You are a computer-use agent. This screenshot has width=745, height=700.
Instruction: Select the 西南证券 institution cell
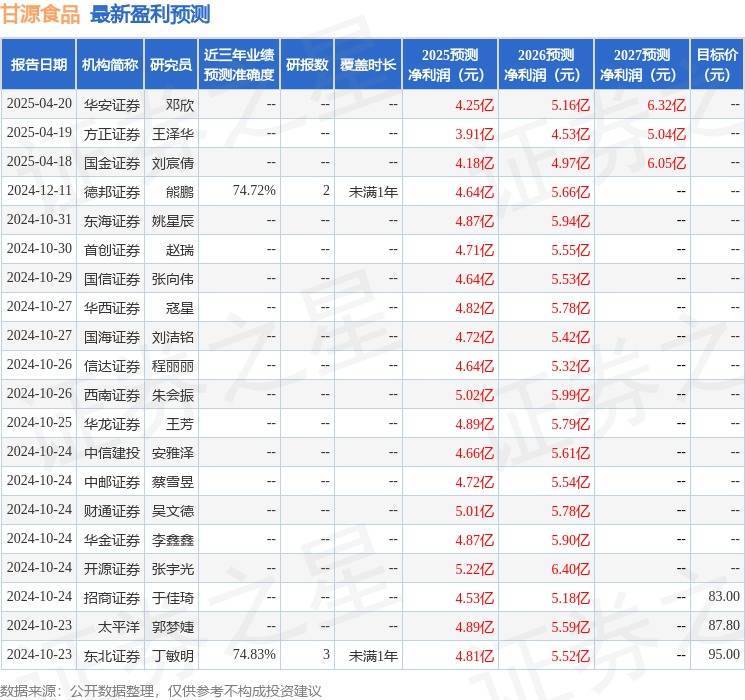[112, 395]
